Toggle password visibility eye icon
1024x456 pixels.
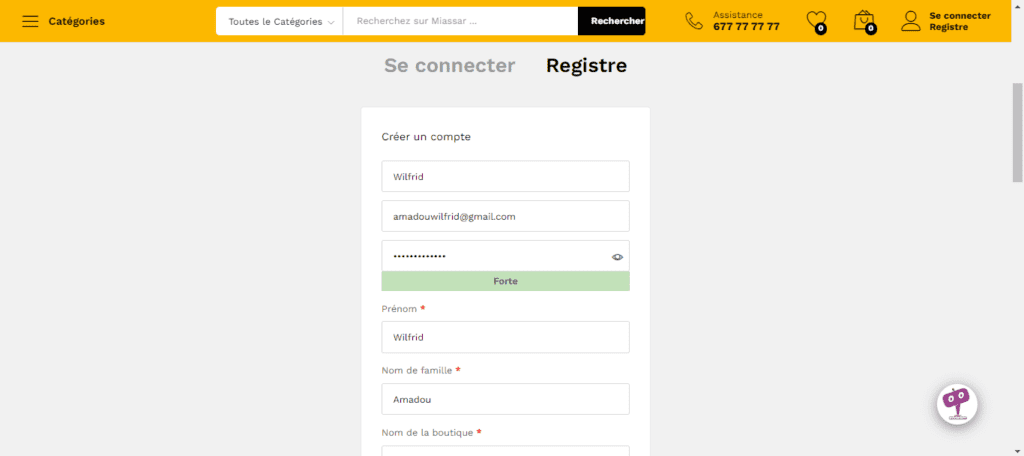click(618, 257)
